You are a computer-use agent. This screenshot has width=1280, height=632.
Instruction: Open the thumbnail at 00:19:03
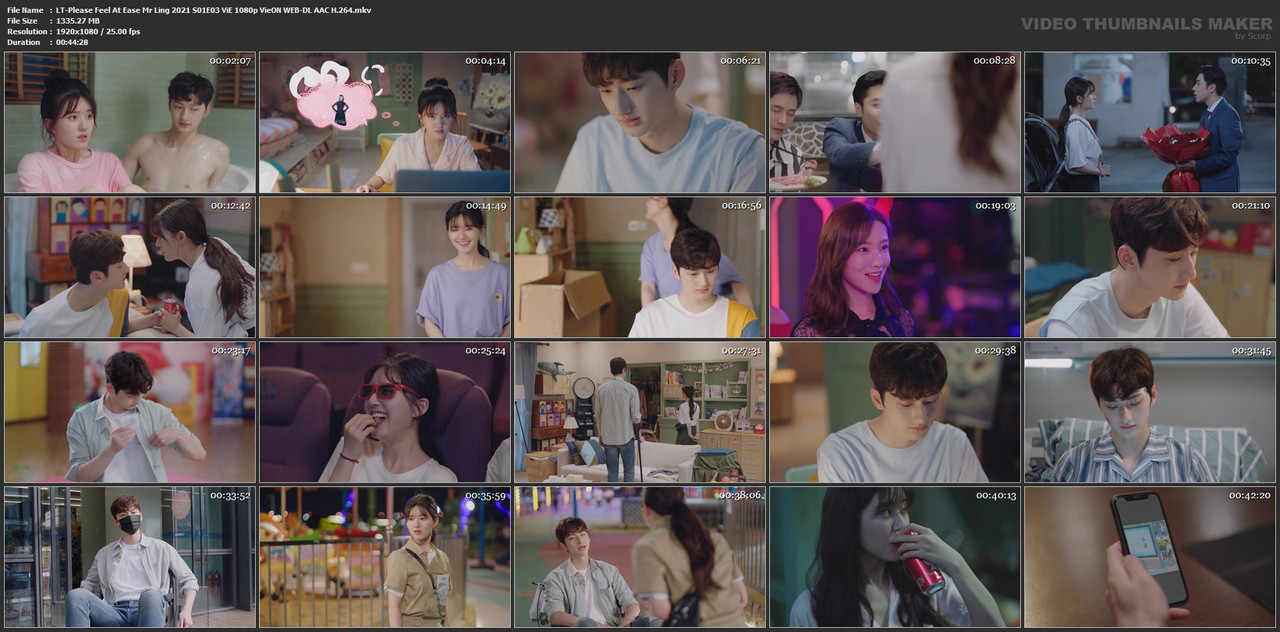tap(895, 267)
